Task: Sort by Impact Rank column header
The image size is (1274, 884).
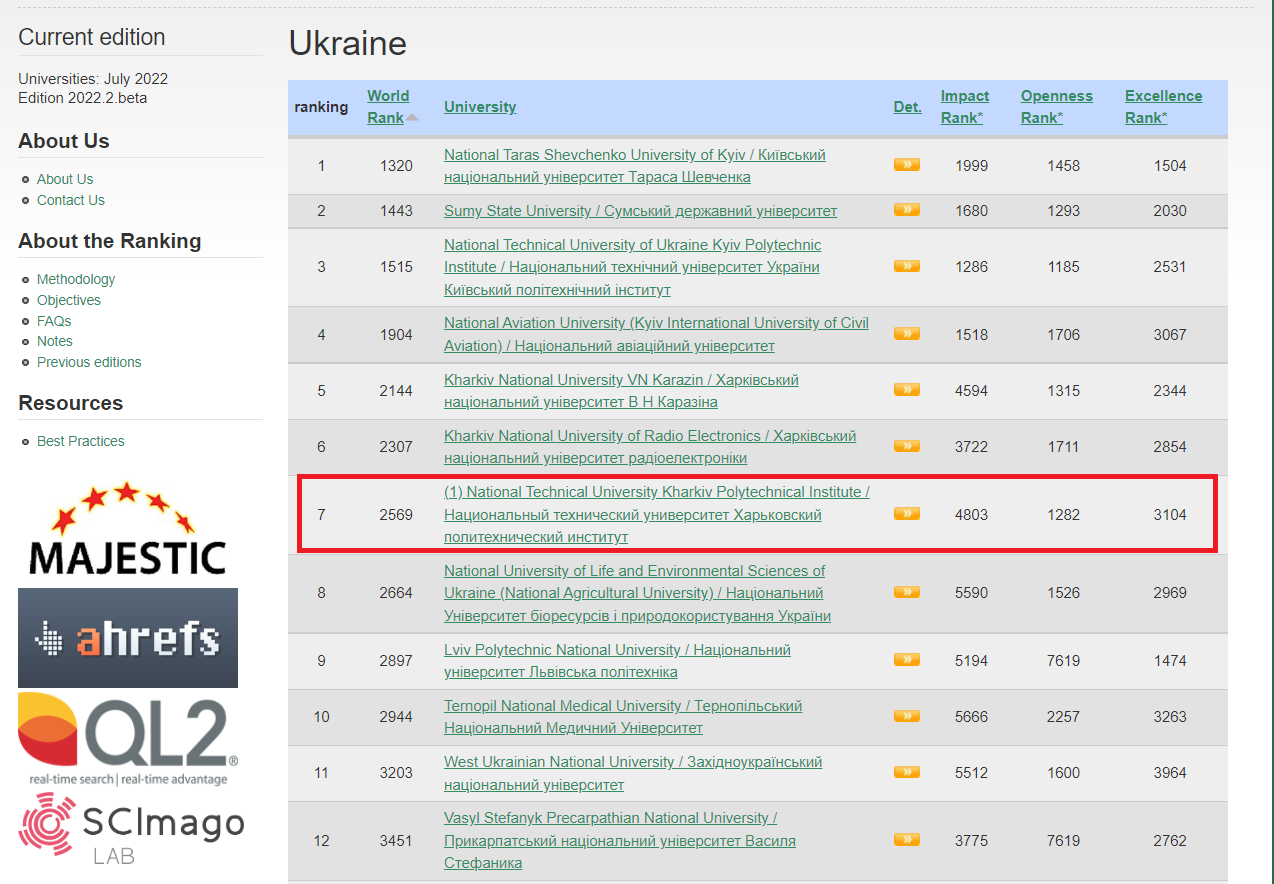Action: point(964,106)
